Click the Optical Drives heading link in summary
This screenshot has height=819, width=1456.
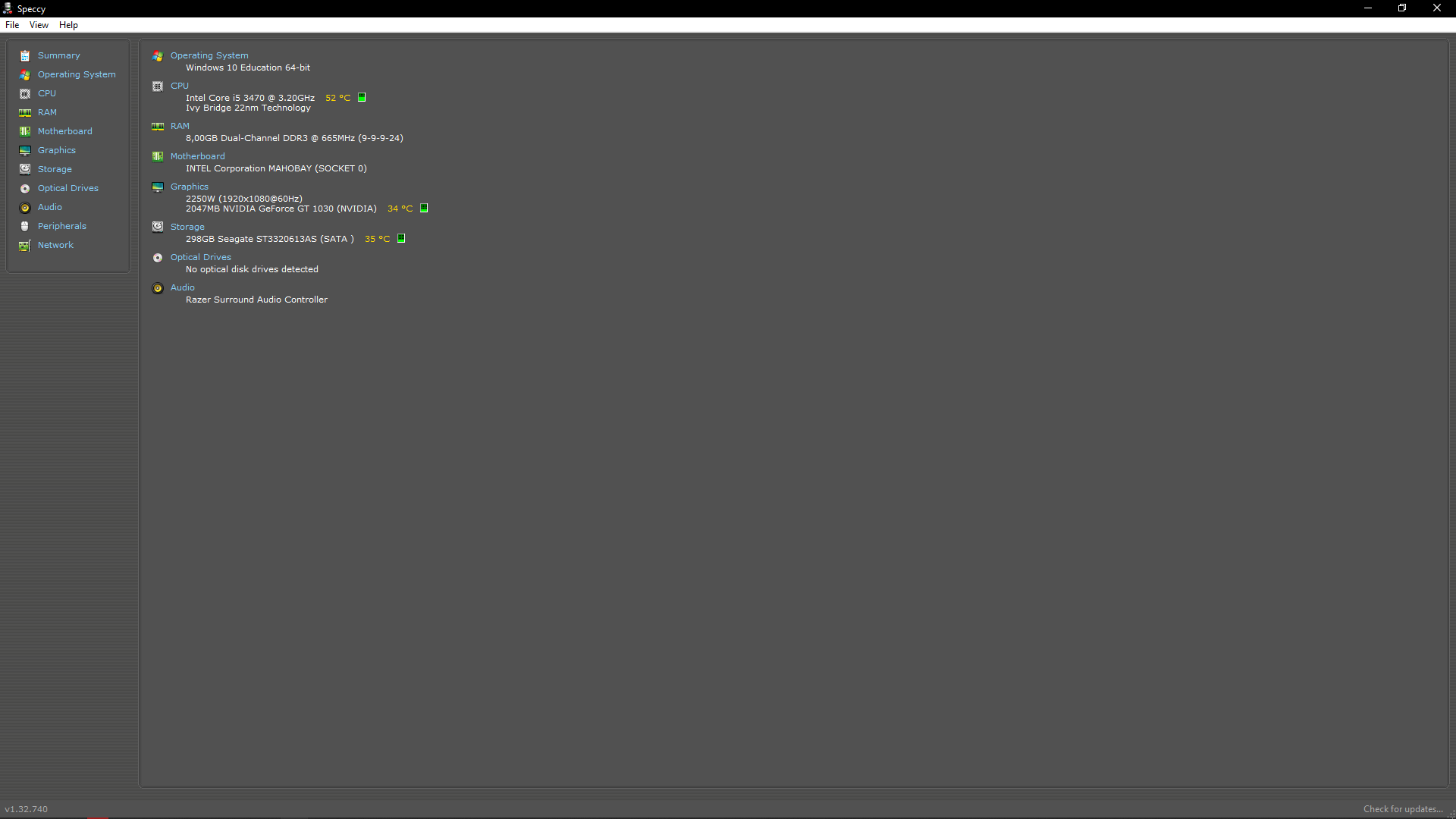pyautogui.click(x=200, y=257)
